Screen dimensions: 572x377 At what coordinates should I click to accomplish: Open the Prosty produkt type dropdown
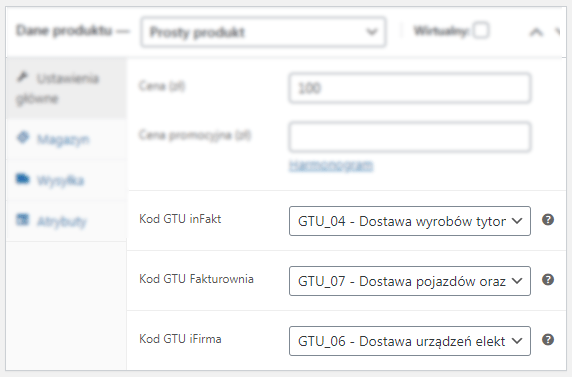pyautogui.click(x=263, y=32)
